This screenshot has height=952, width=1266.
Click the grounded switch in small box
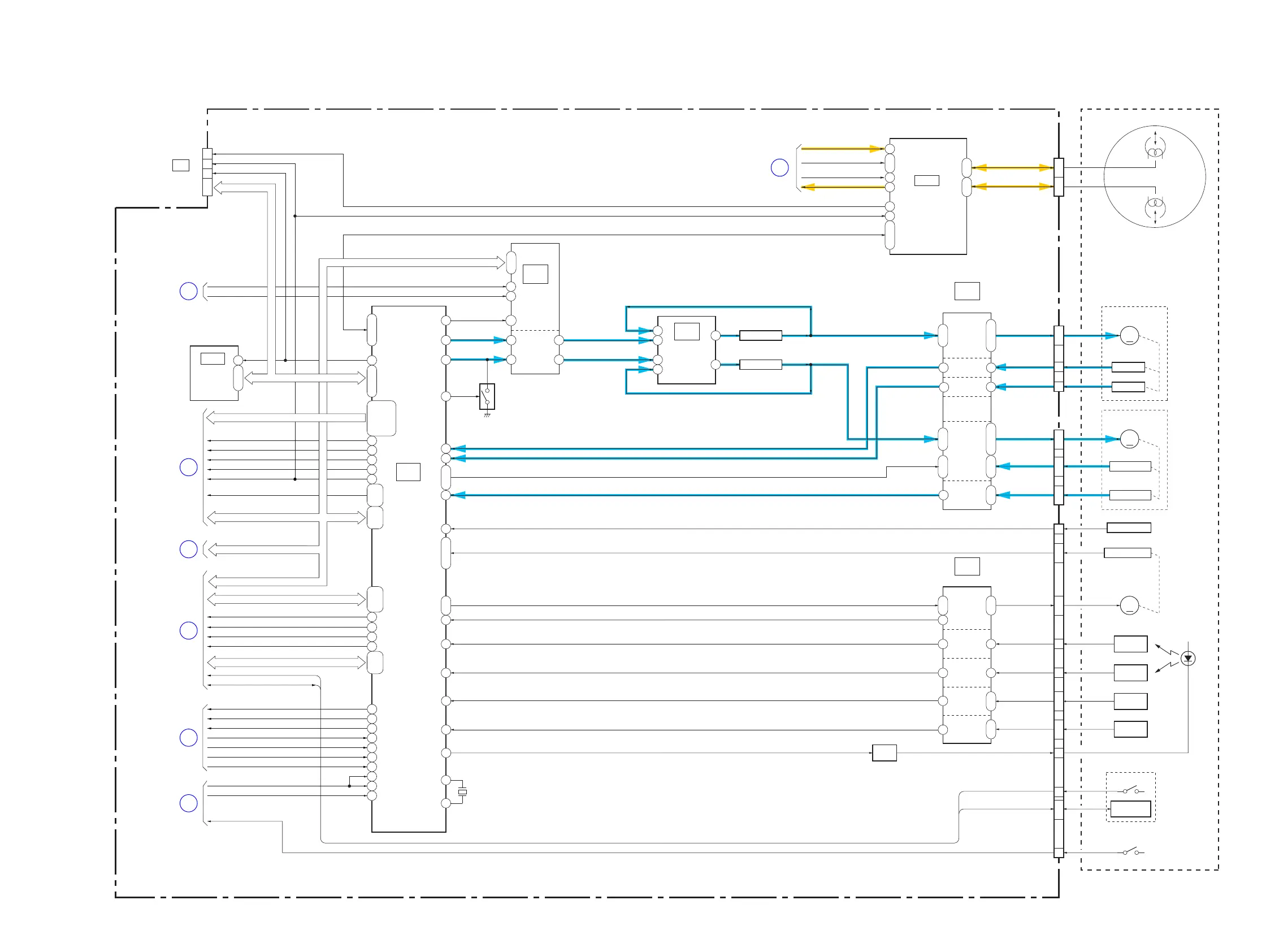pos(487,396)
